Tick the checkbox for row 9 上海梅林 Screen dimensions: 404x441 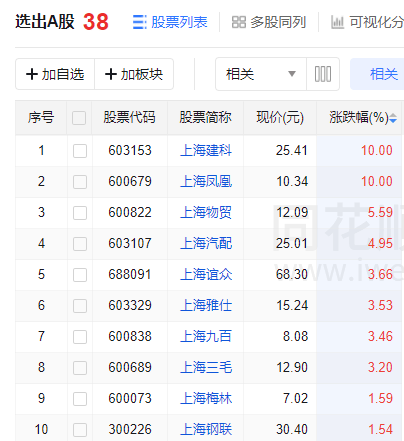point(80,399)
